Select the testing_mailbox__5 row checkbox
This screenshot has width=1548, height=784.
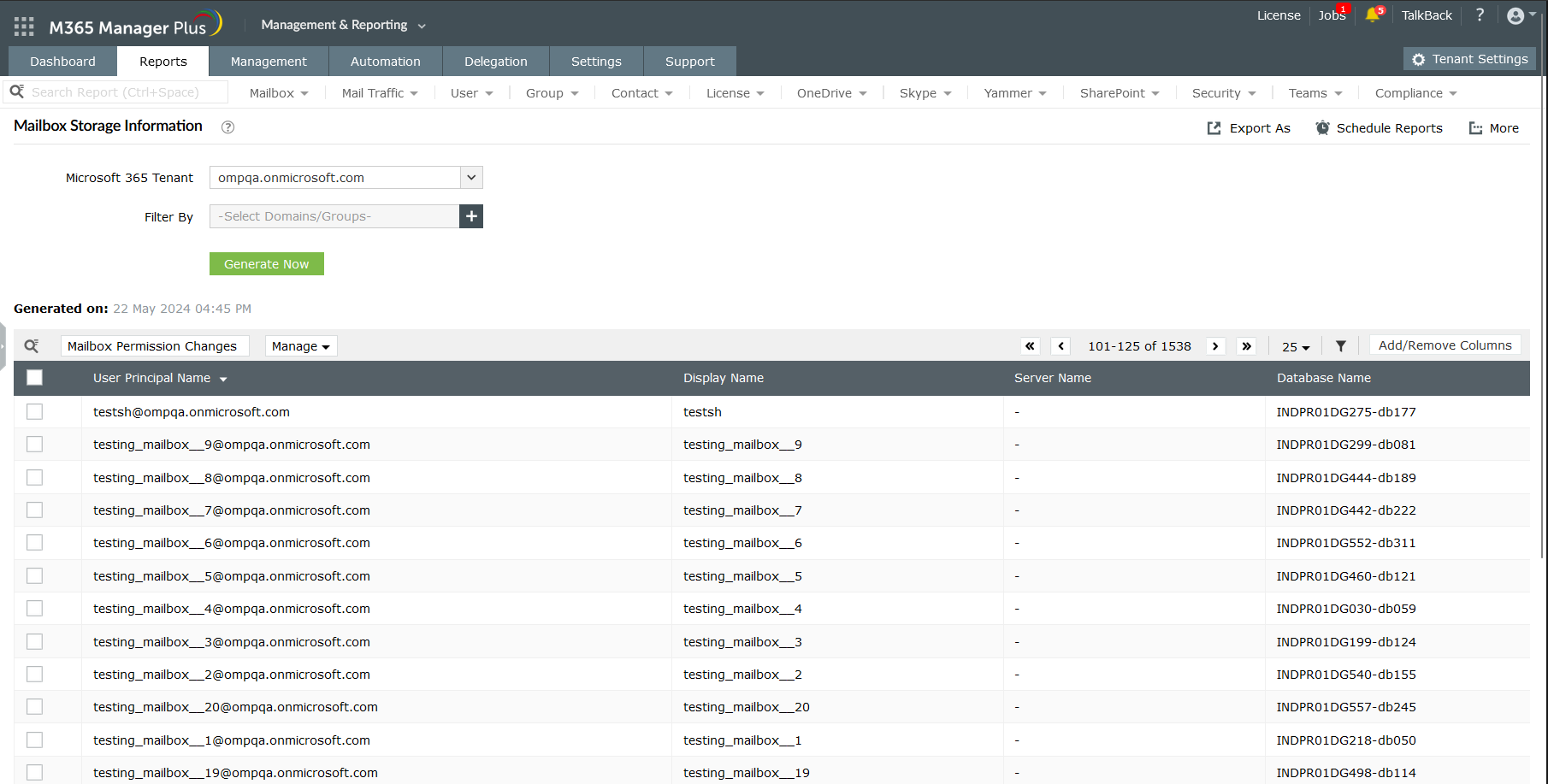pos(34,576)
